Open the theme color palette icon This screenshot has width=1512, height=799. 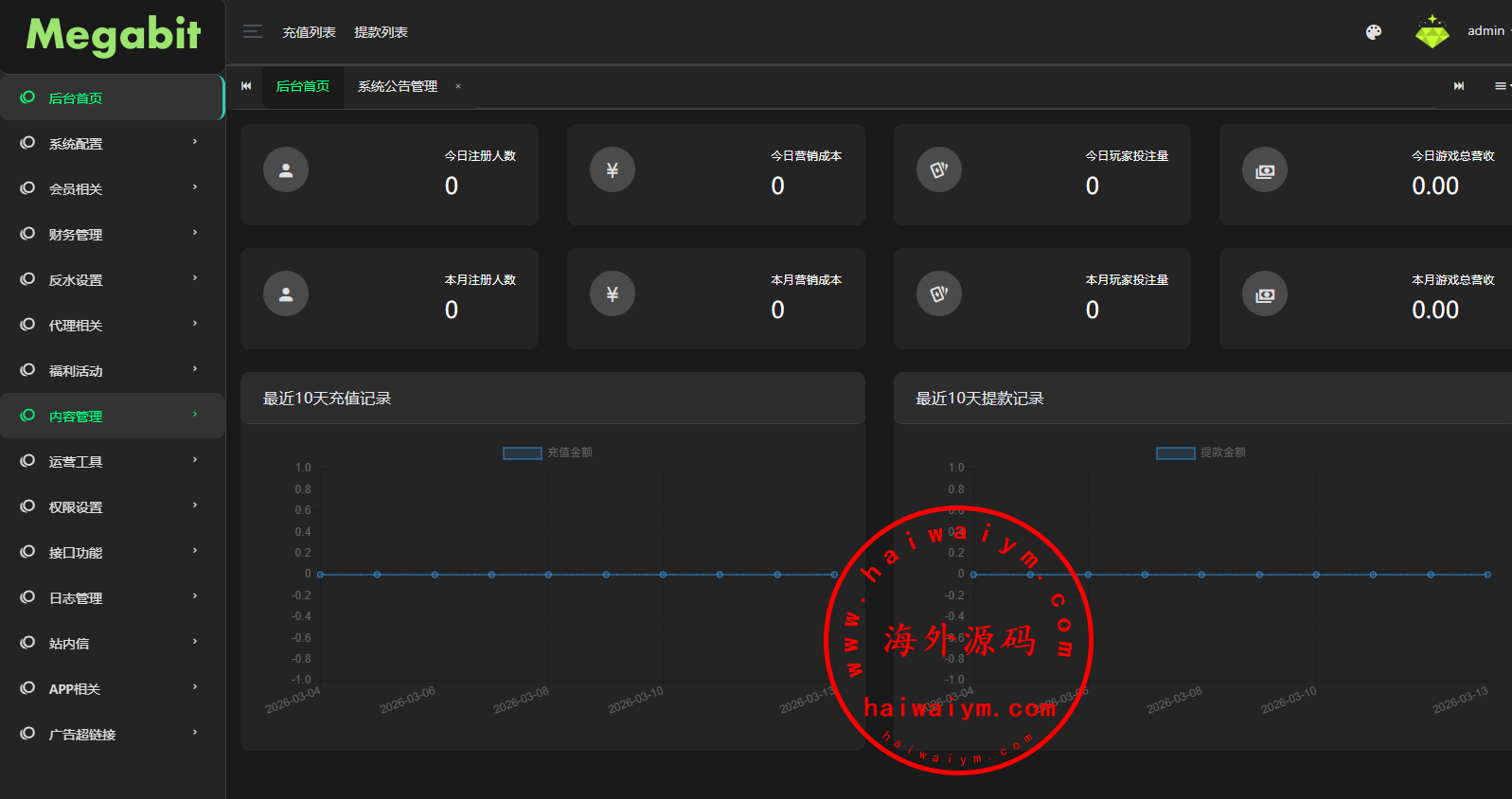click(x=1373, y=32)
